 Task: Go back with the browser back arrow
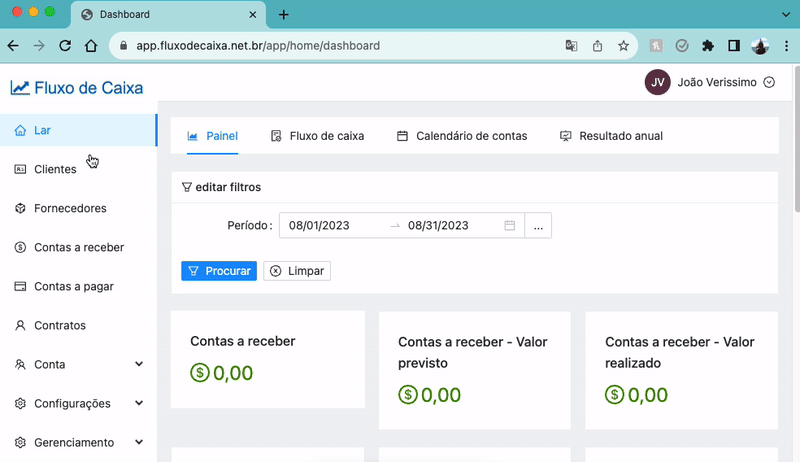(x=13, y=46)
